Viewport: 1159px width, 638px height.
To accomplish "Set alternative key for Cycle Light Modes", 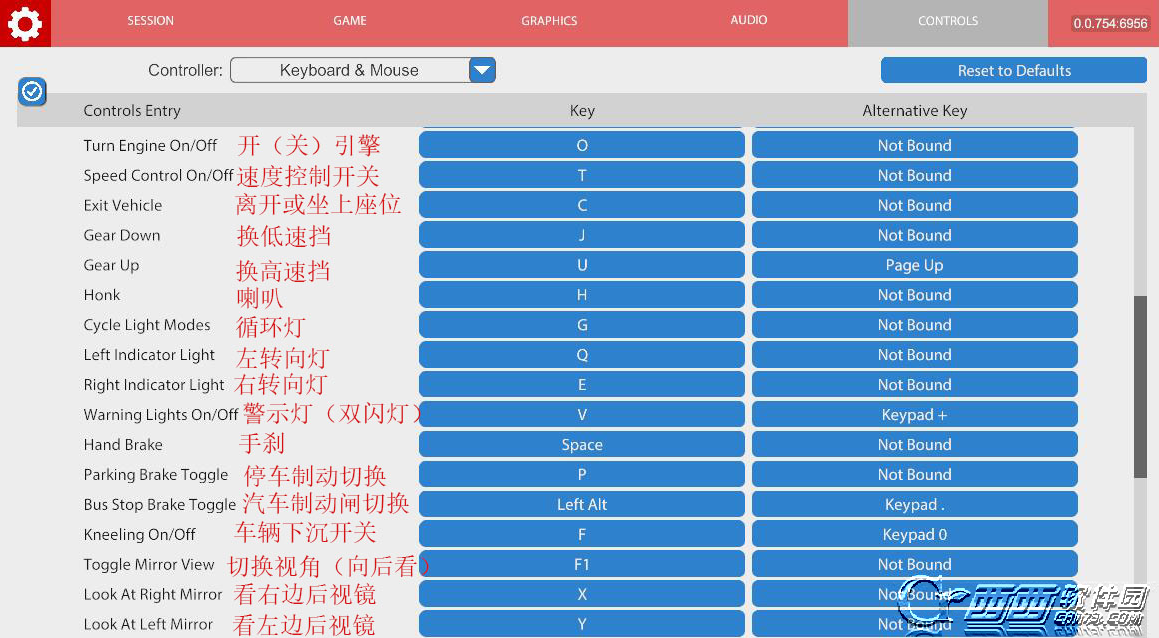I will (x=914, y=325).
